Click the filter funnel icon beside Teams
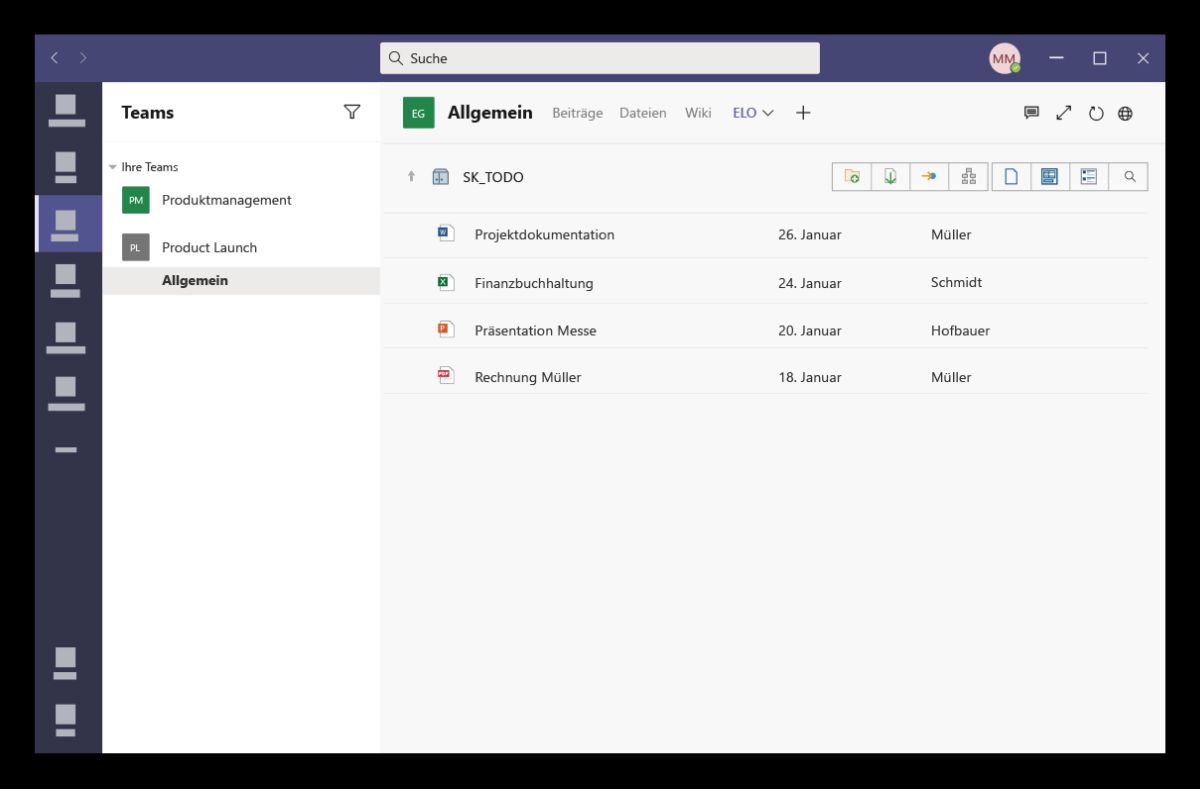The height and width of the screenshot is (789, 1200). (352, 112)
